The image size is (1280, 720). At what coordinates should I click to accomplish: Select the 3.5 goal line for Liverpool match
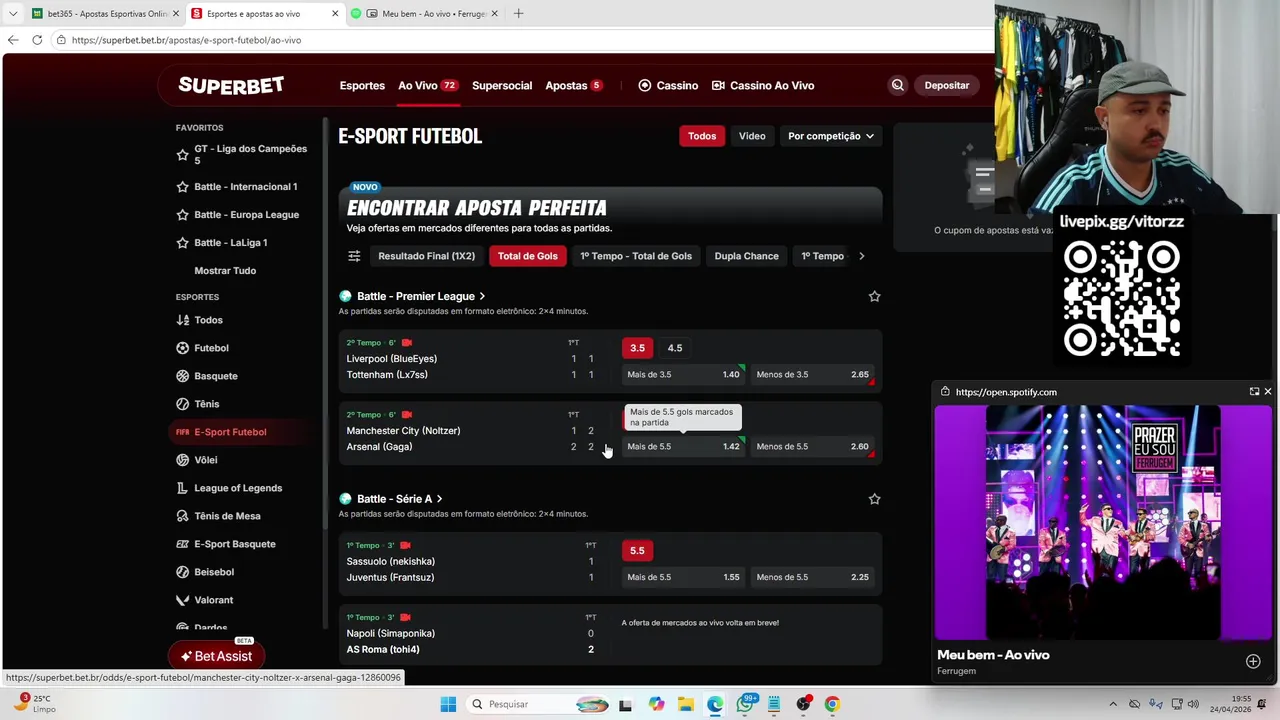[637, 348]
